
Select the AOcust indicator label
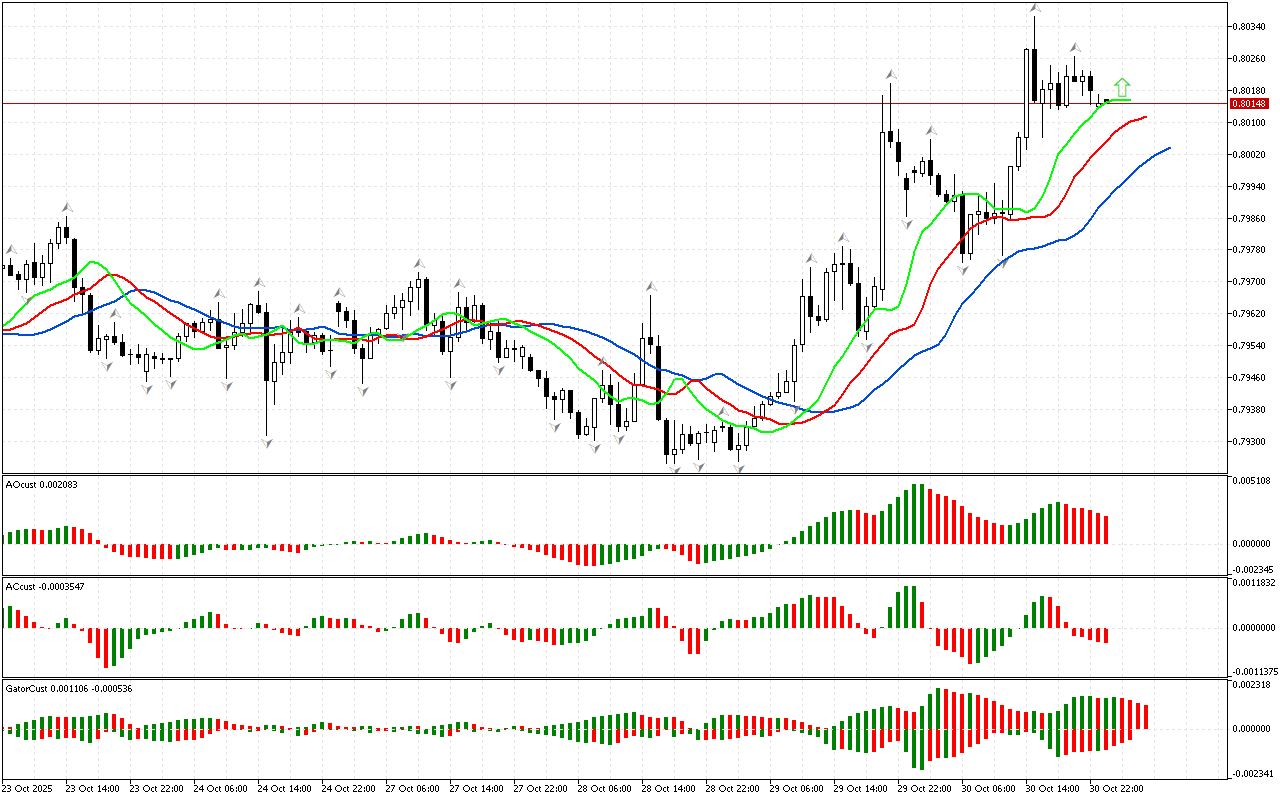(41, 485)
